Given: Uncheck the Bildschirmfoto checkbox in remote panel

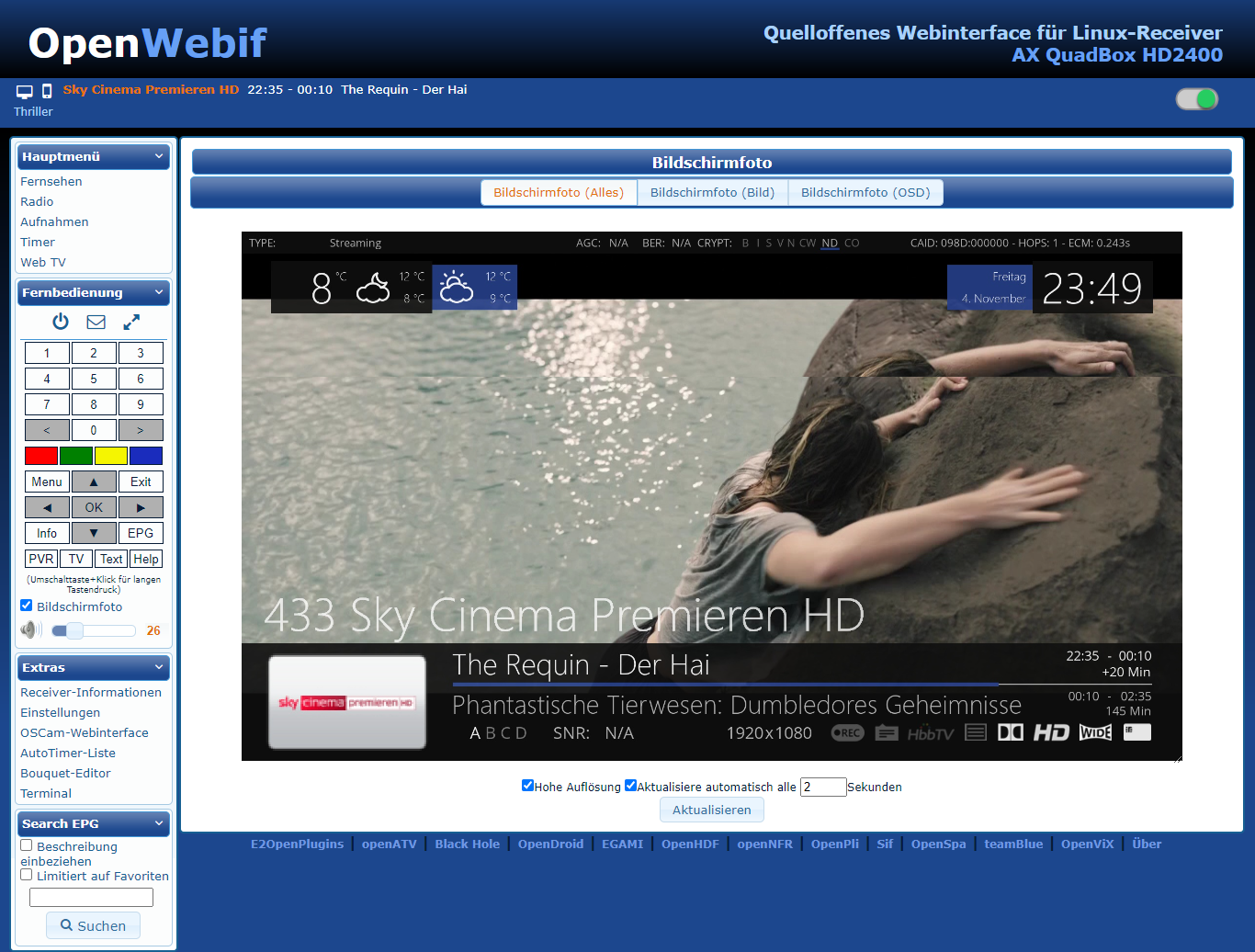Looking at the screenshot, I should 27,606.
